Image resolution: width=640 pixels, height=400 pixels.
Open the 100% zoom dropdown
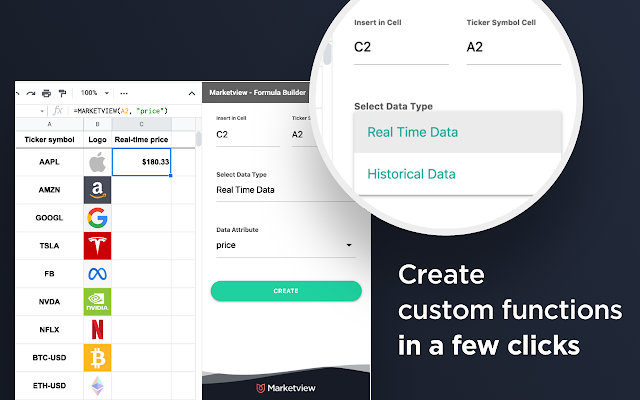pos(94,92)
